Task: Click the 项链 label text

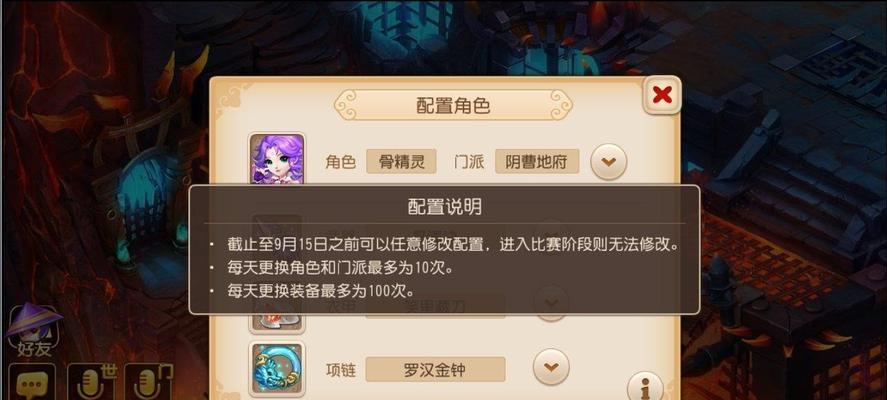Action: pos(341,370)
